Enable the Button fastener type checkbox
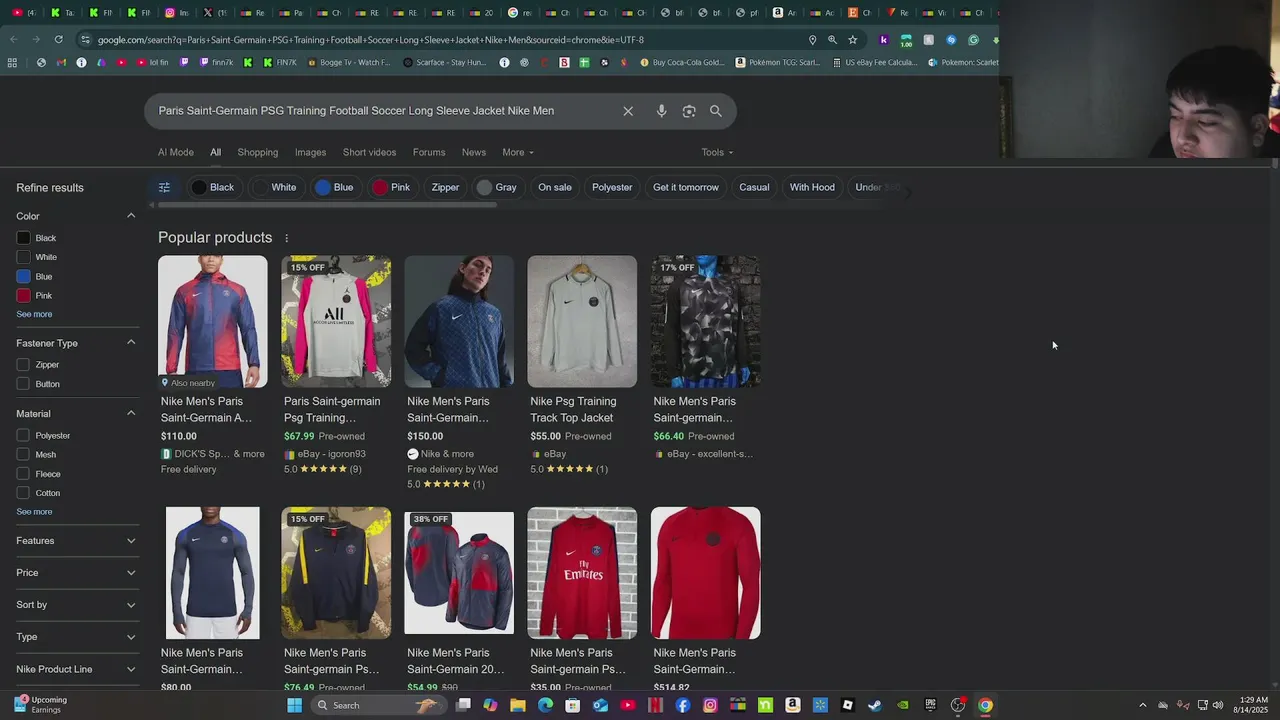Image resolution: width=1280 pixels, height=720 pixels. click(23, 384)
